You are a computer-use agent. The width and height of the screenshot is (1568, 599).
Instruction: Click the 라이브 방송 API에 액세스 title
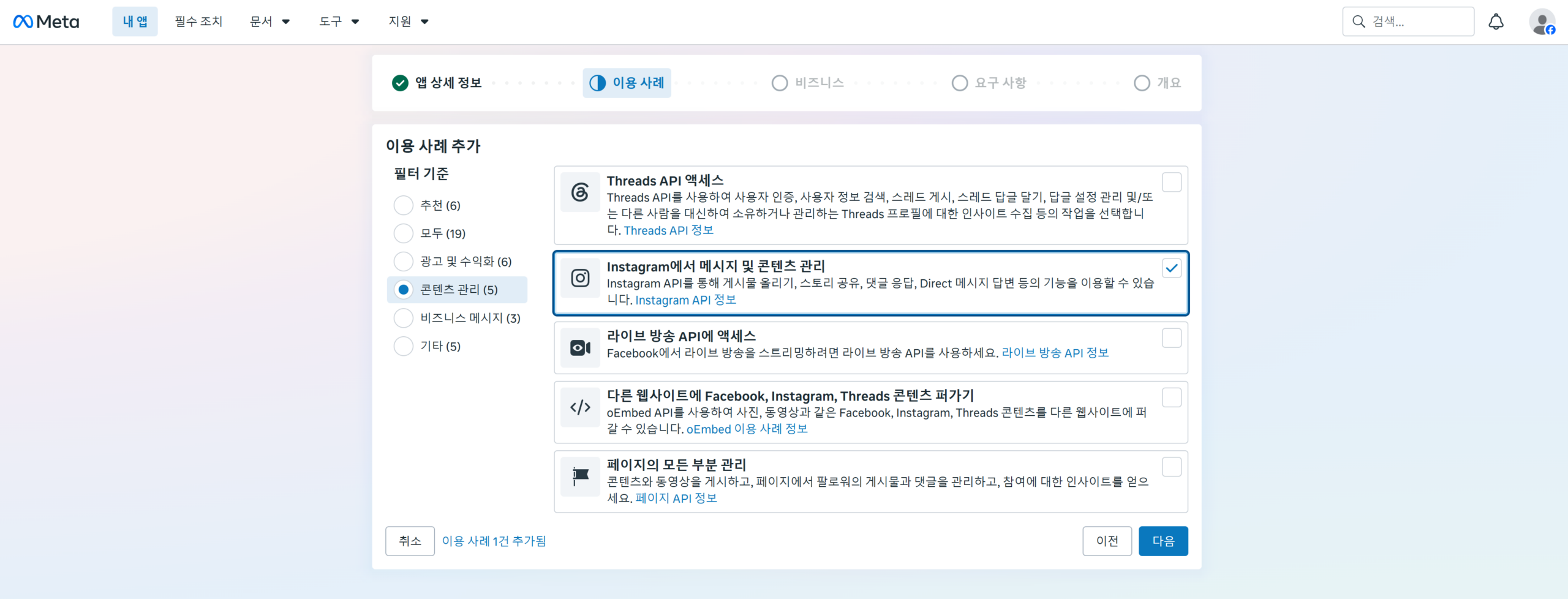coord(681,336)
